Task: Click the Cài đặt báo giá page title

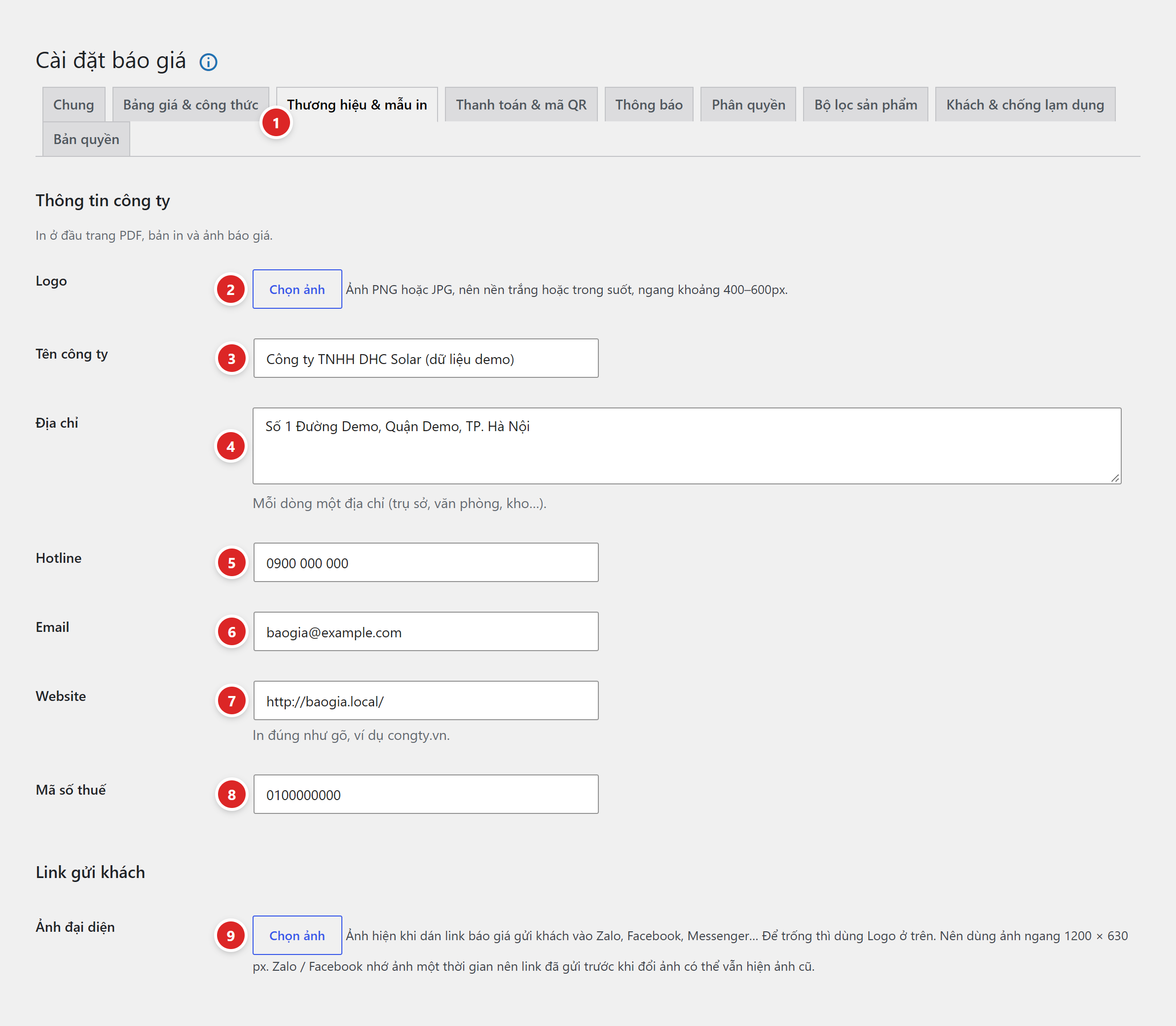Action: coord(111,61)
